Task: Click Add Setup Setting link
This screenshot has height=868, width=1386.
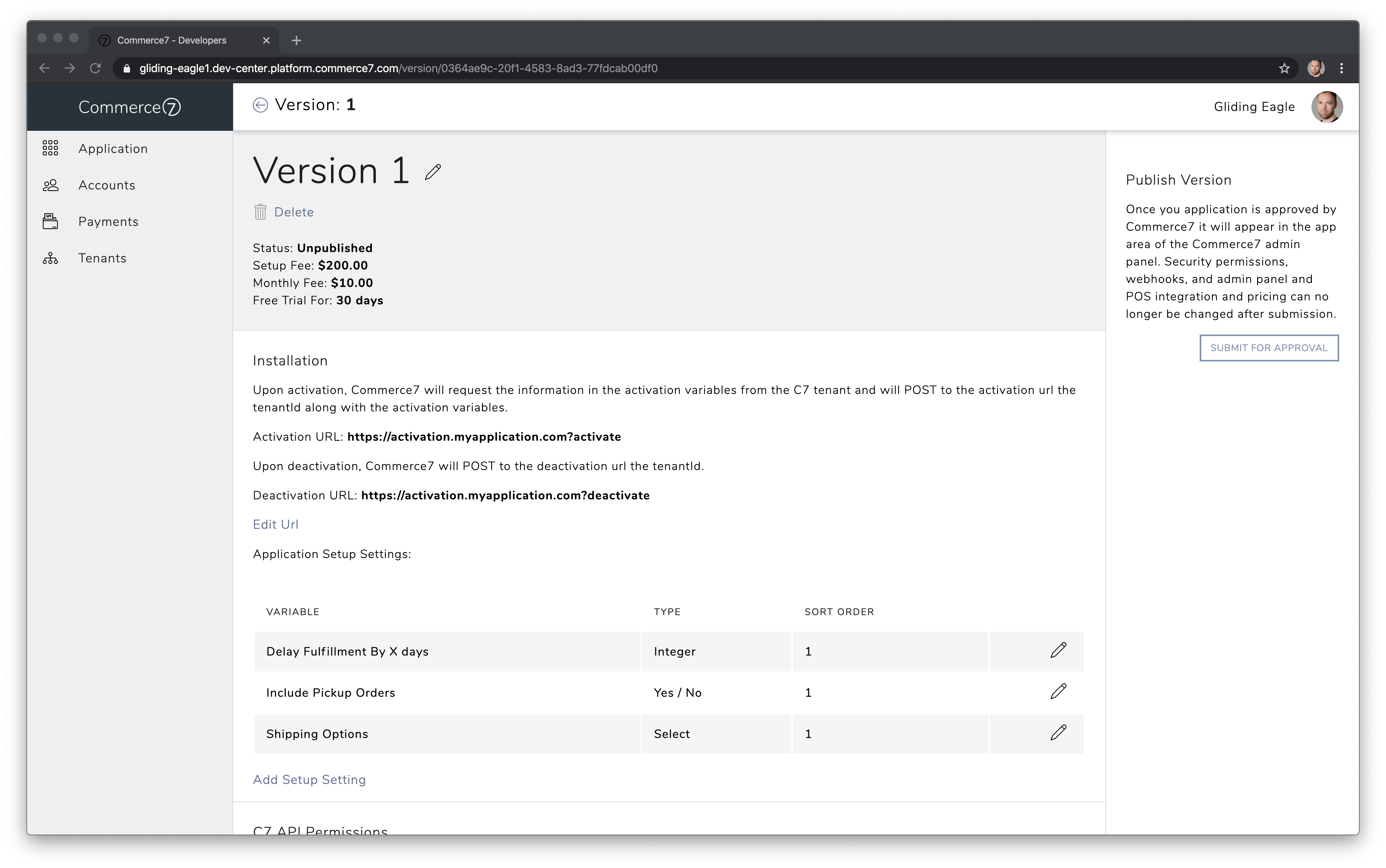Action: coord(309,780)
